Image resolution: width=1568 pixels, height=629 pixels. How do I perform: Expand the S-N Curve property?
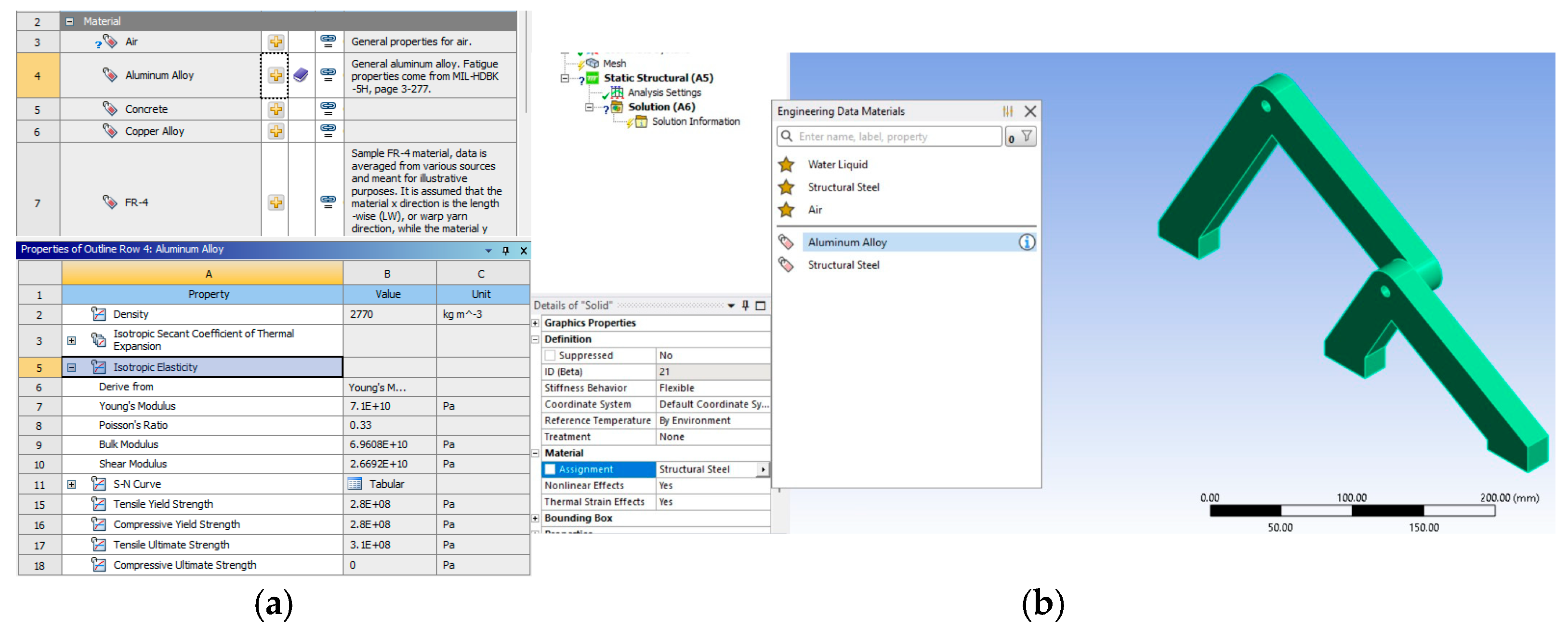pos(71,484)
